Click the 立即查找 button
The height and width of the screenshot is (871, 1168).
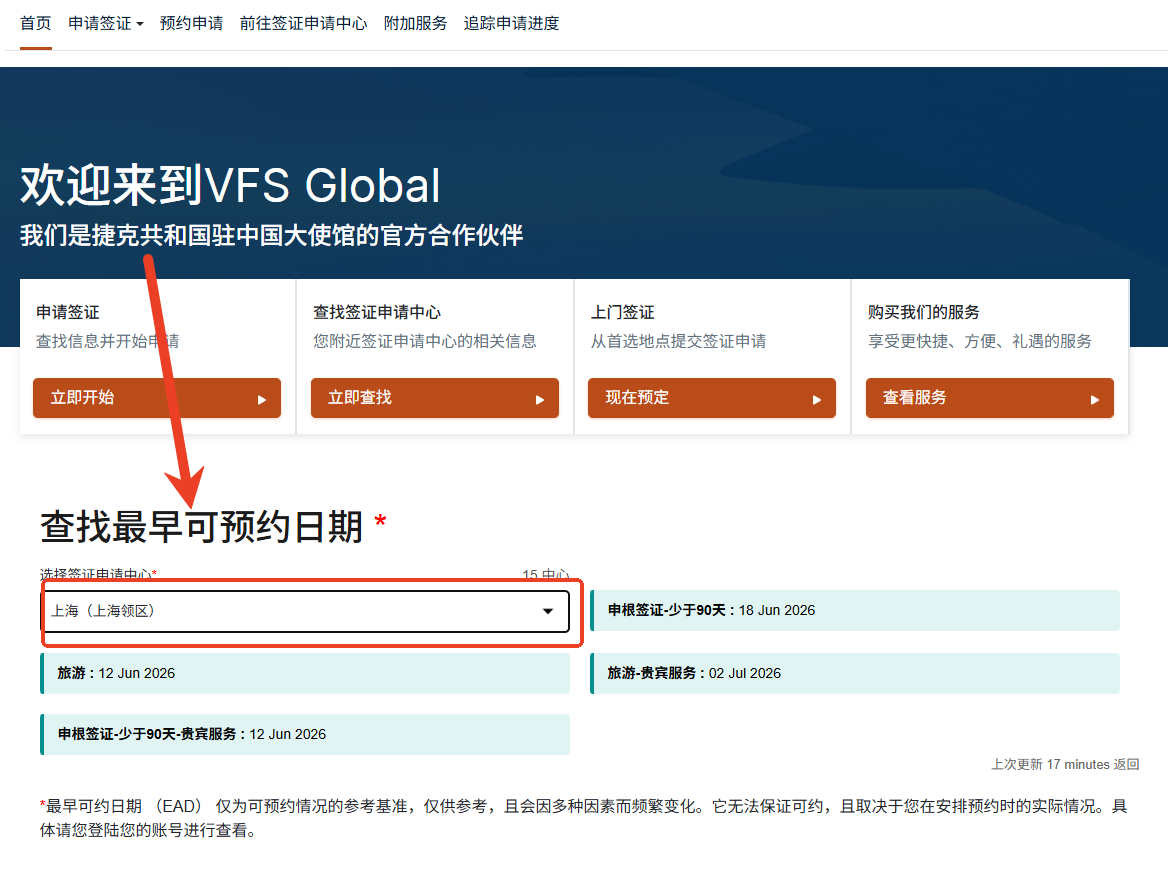(434, 398)
